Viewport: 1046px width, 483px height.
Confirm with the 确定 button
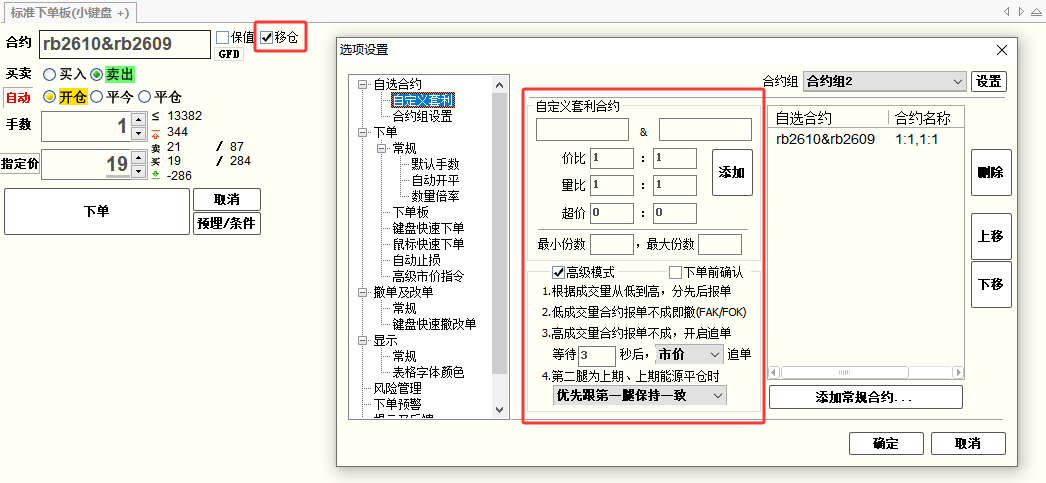(x=886, y=444)
